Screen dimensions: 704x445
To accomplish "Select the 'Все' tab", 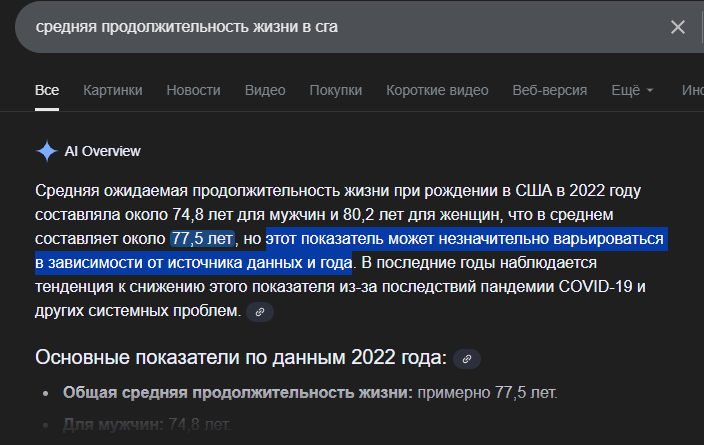I will (x=47, y=90).
